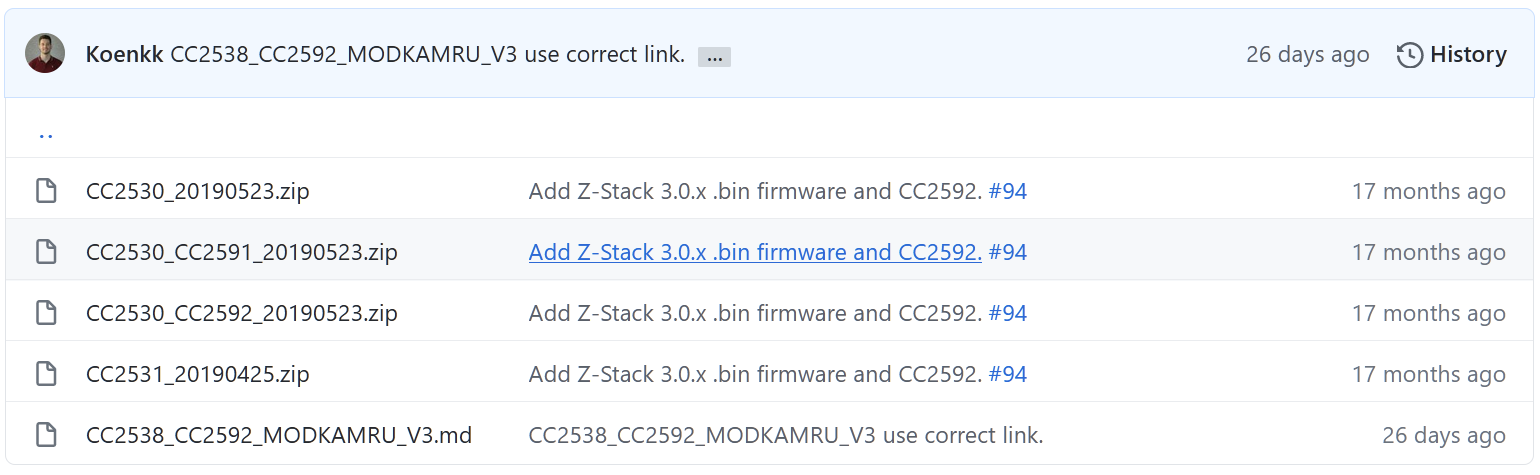Click the History clock icon
Image resolution: width=1540 pixels, height=475 pixels.
(1410, 55)
